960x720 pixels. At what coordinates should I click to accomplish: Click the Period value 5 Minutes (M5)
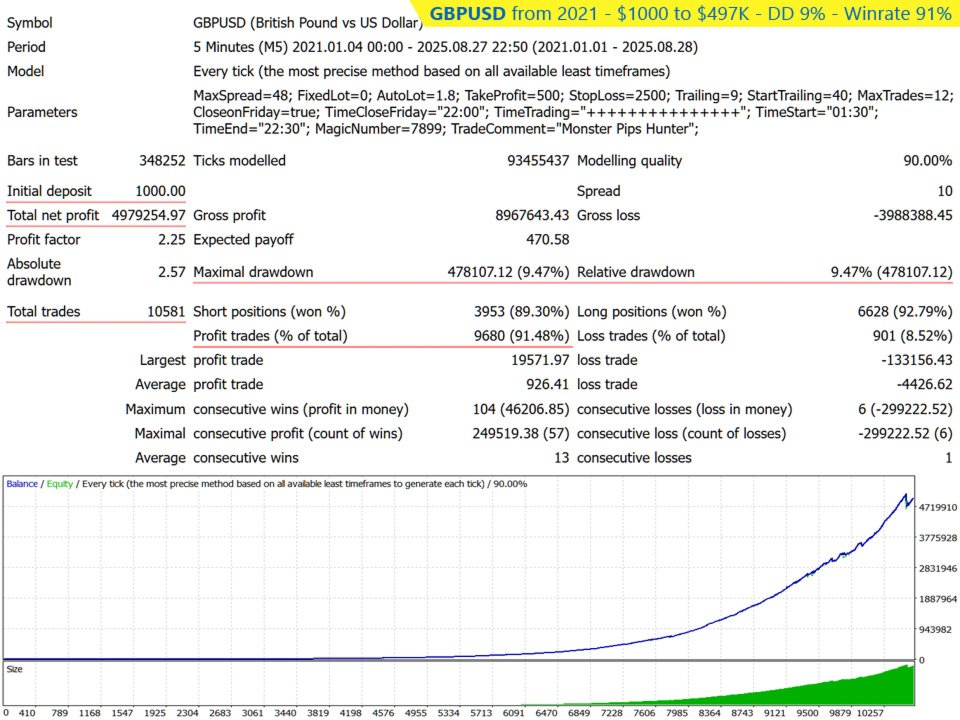click(x=241, y=47)
